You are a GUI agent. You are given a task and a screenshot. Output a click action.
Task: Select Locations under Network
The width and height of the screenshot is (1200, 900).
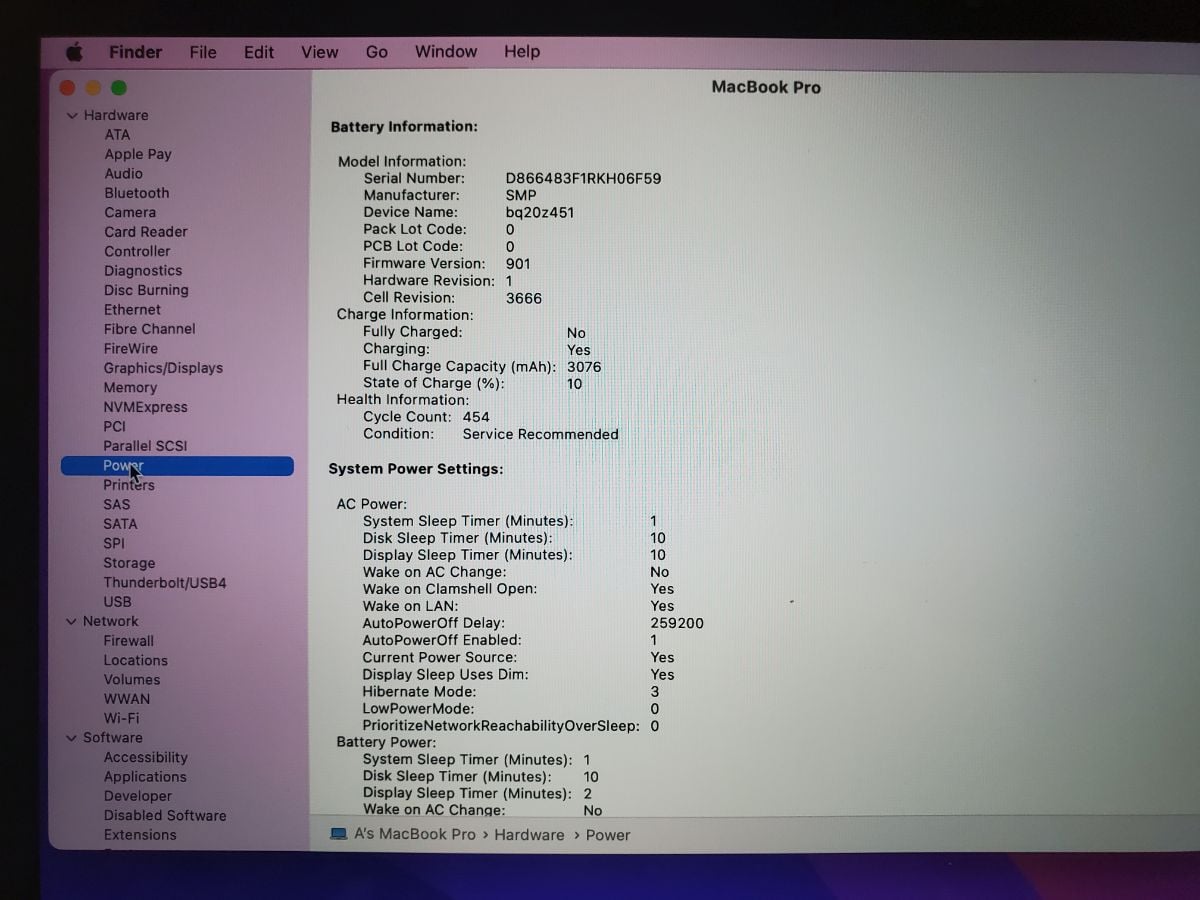pos(135,661)
